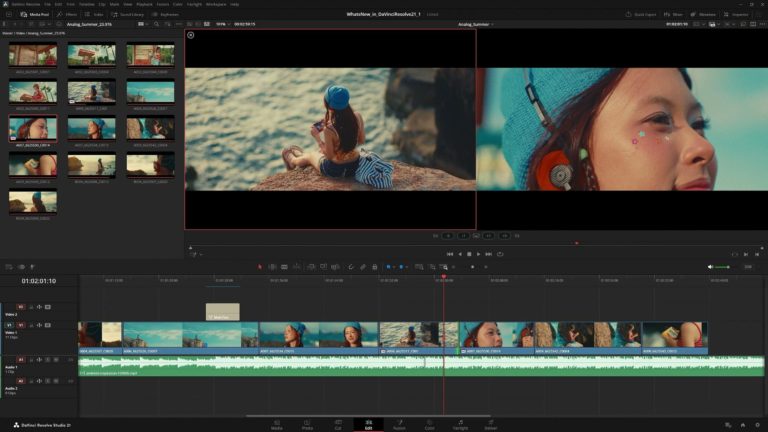Open the media pool view mode dropdown
Screen dimensions: 768x432
[x=142, y=24]
